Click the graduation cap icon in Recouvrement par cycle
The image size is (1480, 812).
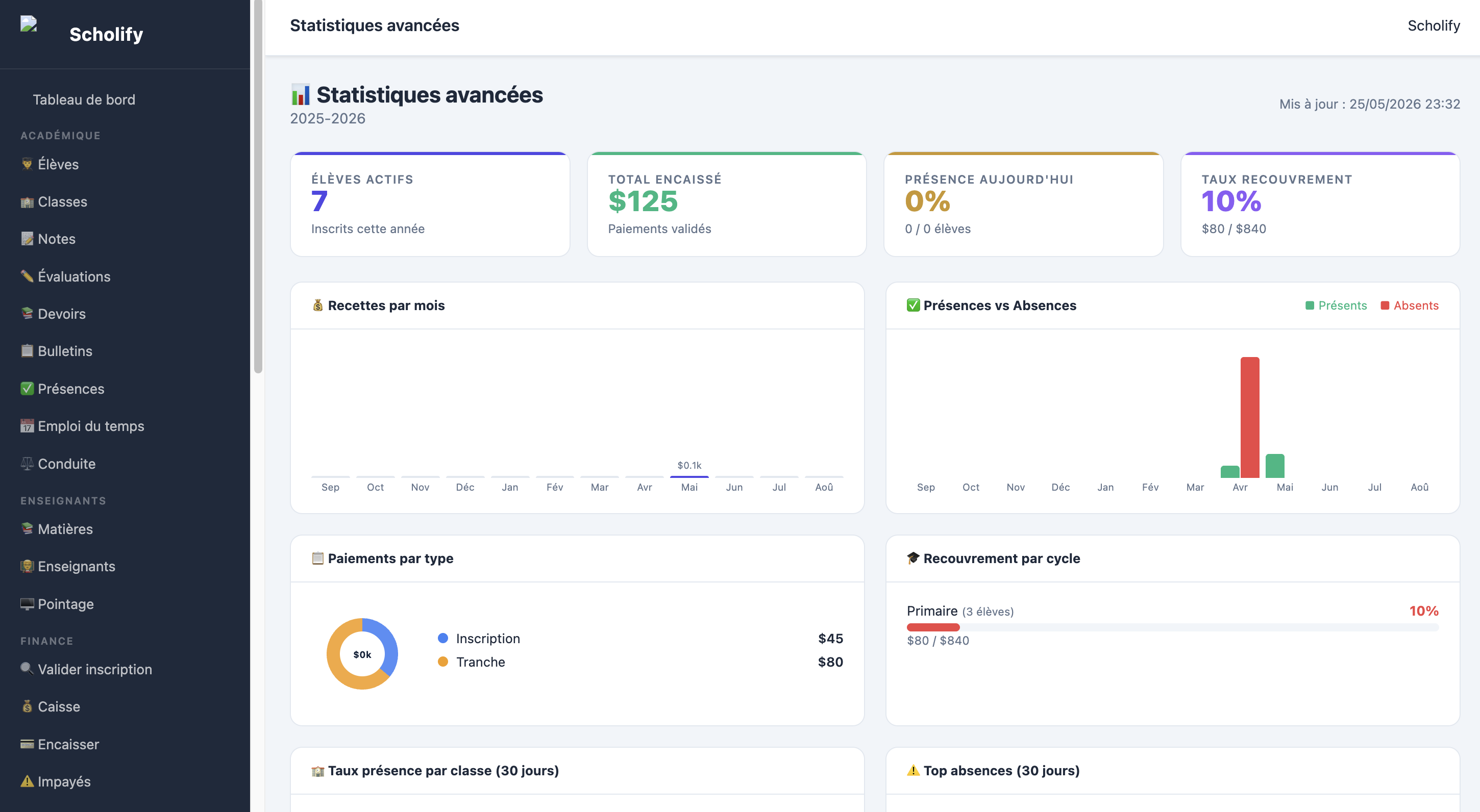pyautogui.click(x=913, y=558)
